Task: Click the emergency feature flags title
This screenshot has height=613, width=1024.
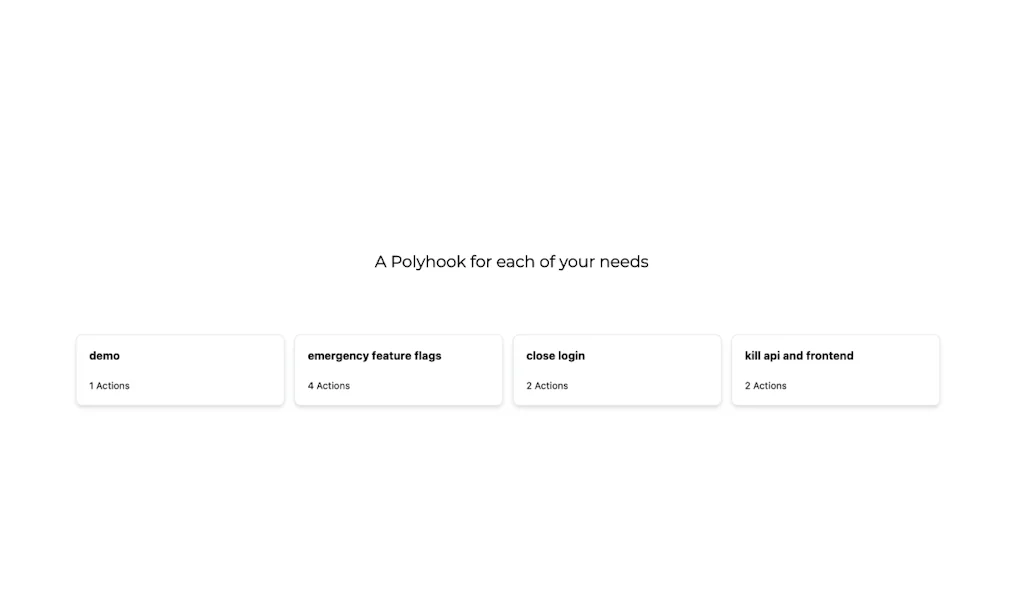Action: [373, 355]
